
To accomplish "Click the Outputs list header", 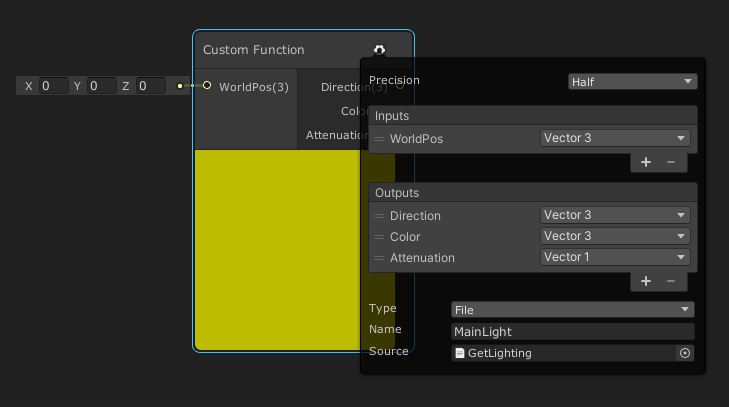I will pos(533,193).
